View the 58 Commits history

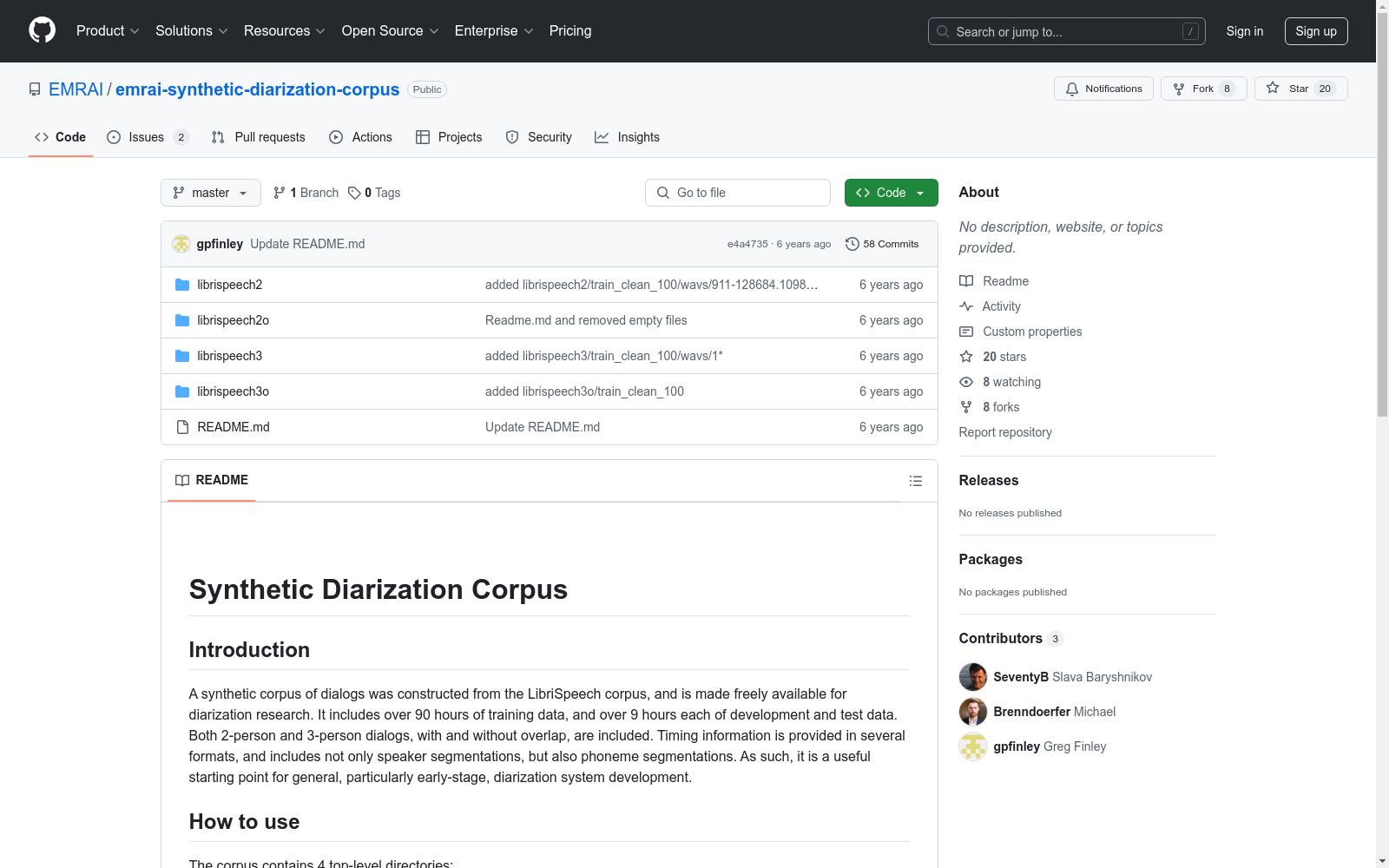882,244
